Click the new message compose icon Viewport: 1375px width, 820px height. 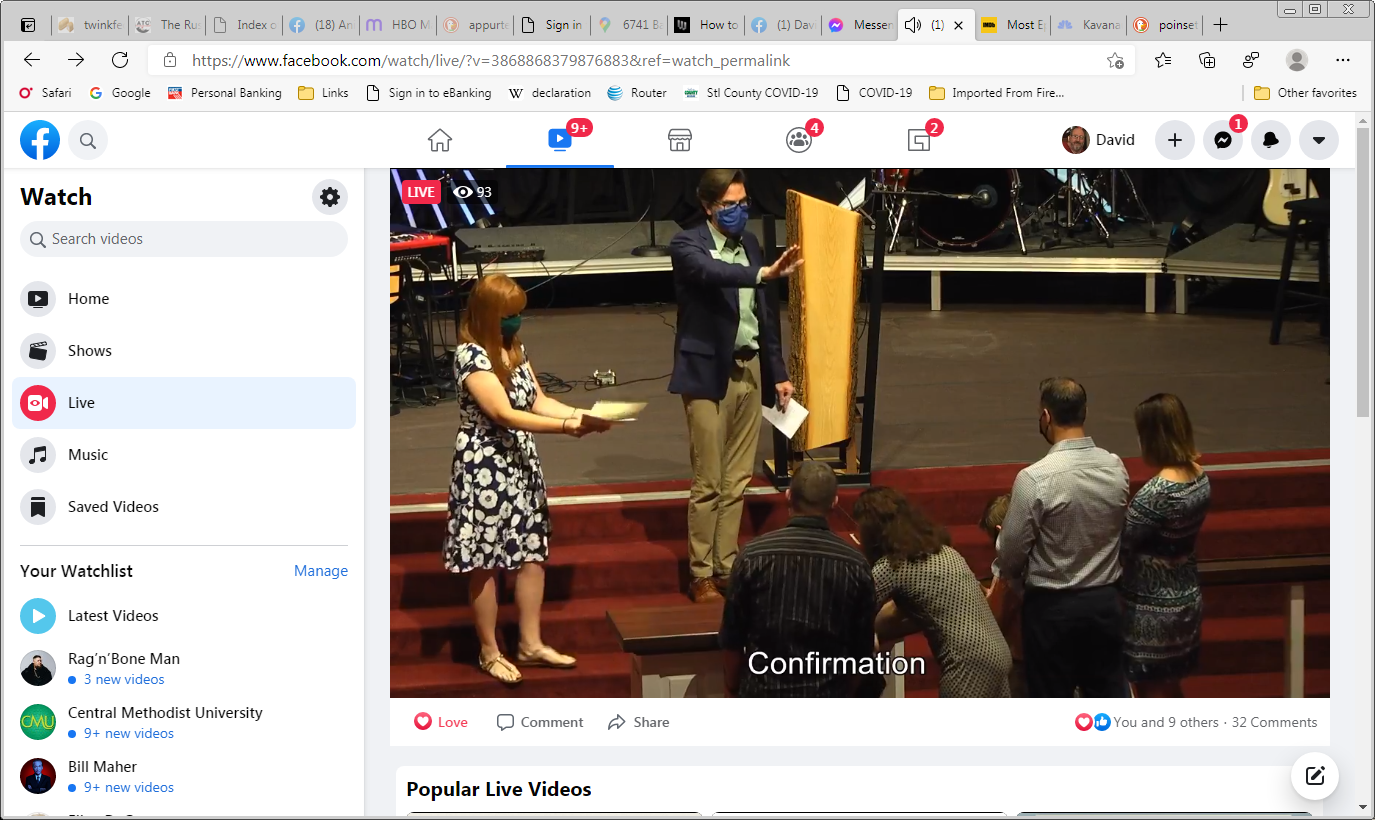point(1315,775)
